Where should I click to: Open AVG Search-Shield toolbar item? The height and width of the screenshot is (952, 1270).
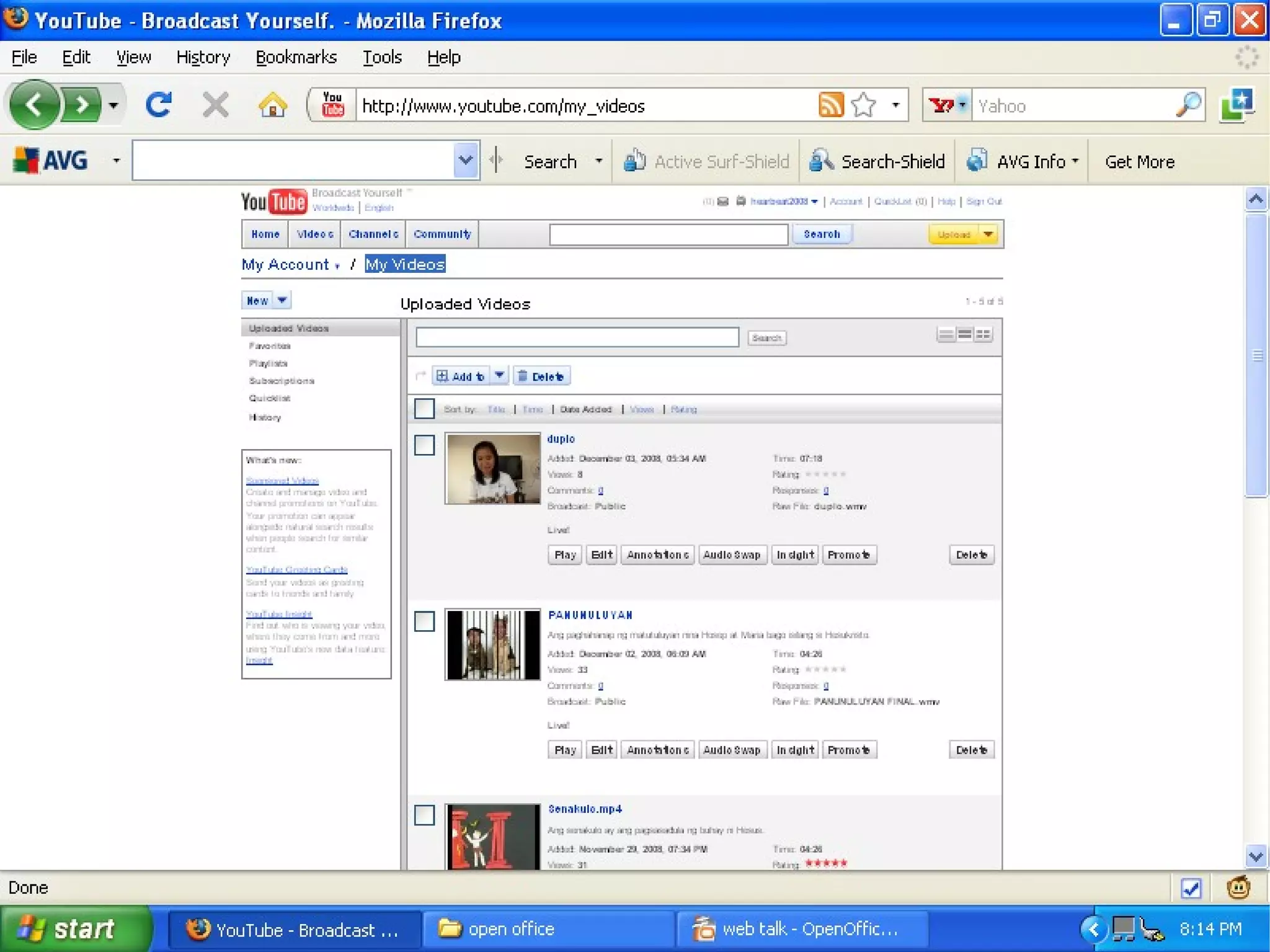click(x=877, y=161)
